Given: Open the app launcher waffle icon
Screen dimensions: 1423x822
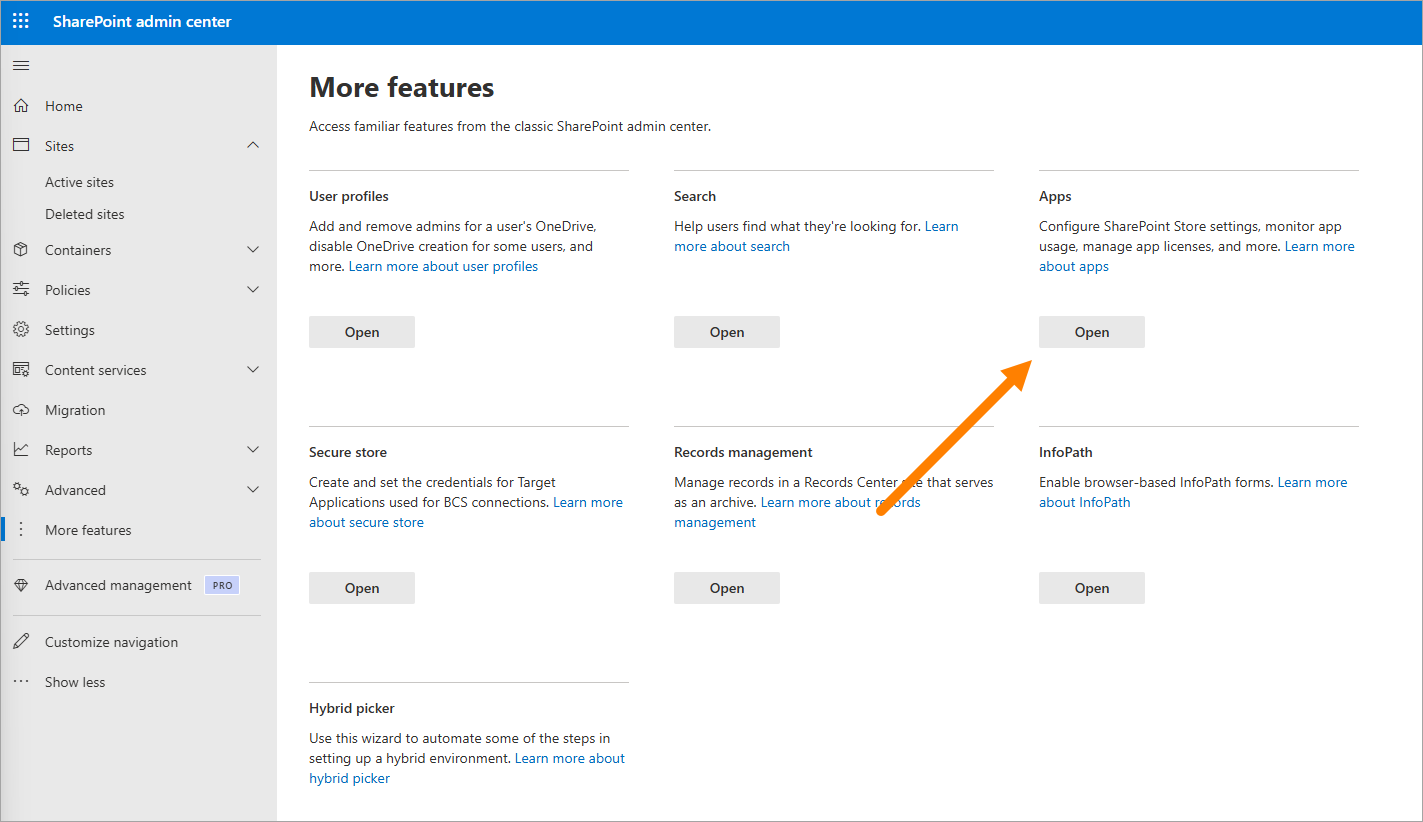Looking at the screenshot, I should click(x=21, y=21).
